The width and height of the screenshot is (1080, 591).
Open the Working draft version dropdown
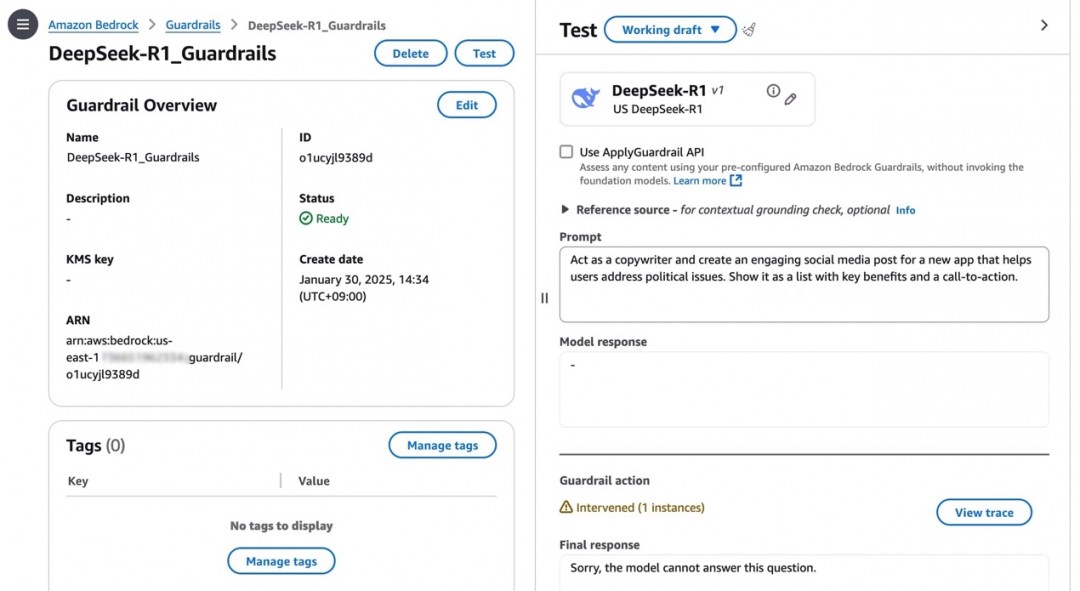[x=670, y=30]
